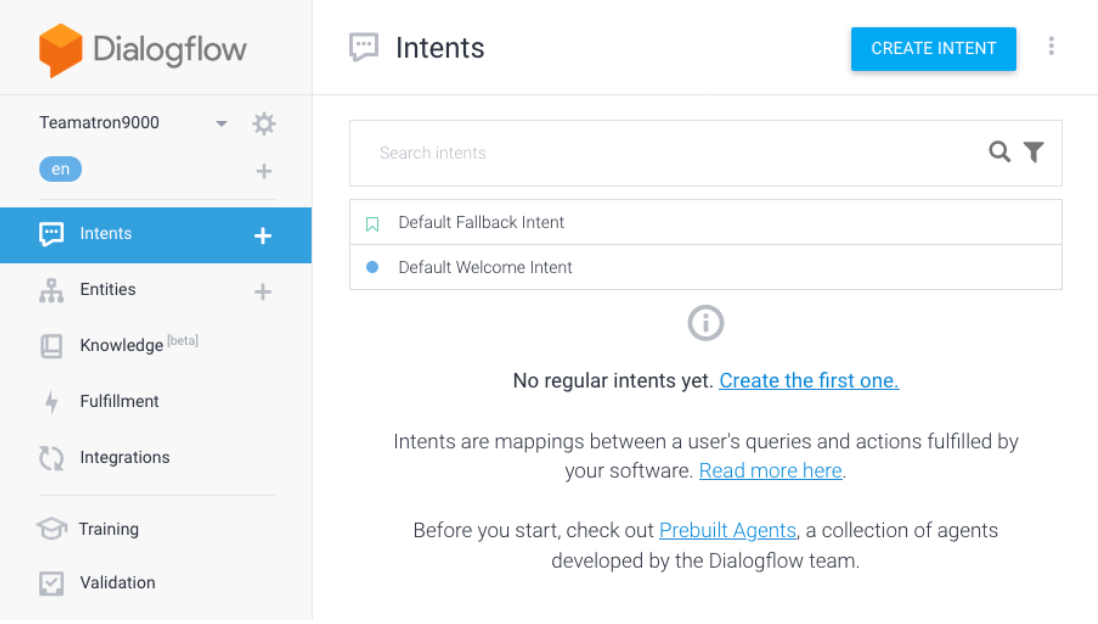Click the plus to create a new intent
Screen dimensions: 1098x624
pyautogui.click(x=262, y=235)
